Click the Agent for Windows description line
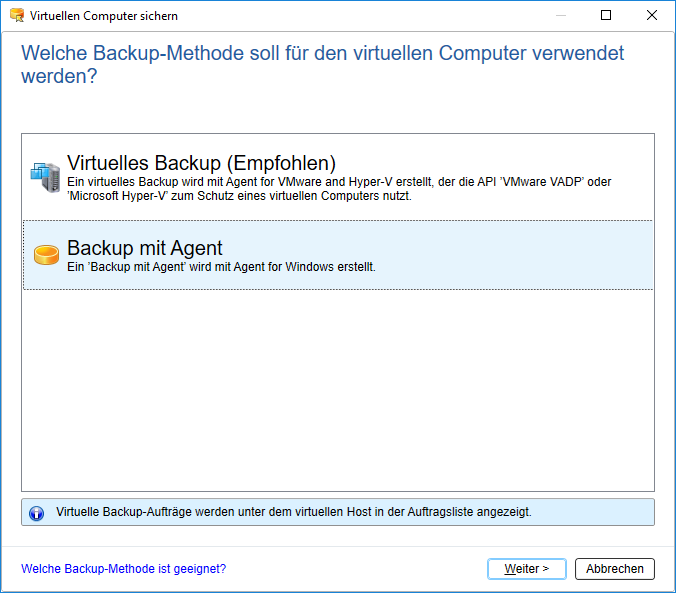The height and width of the screenshot is (593, 676). click(x=221, y=267)
